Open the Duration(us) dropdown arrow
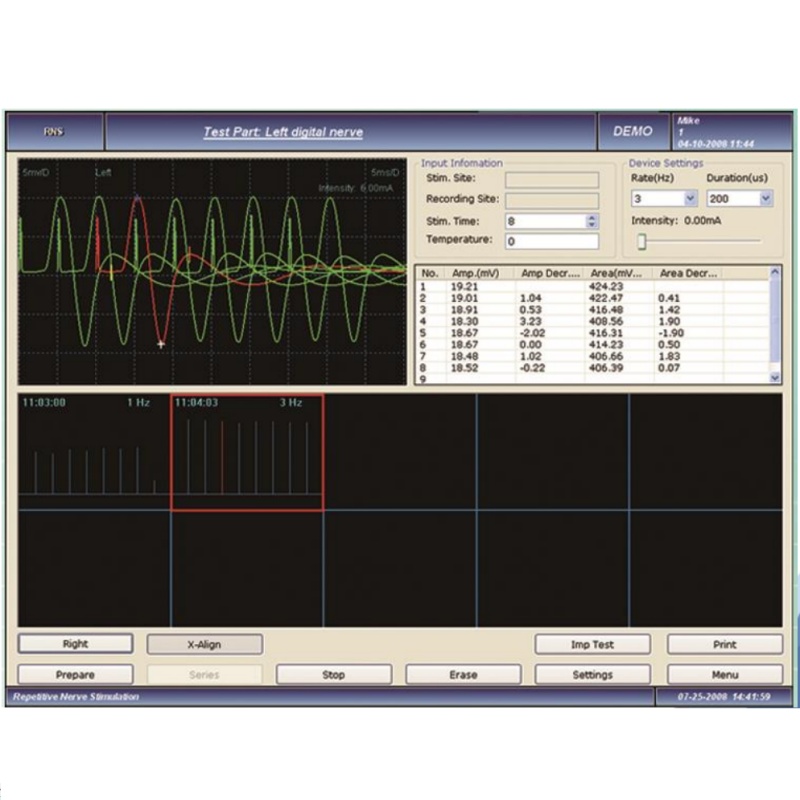800x800 pixels. [765, 198]
